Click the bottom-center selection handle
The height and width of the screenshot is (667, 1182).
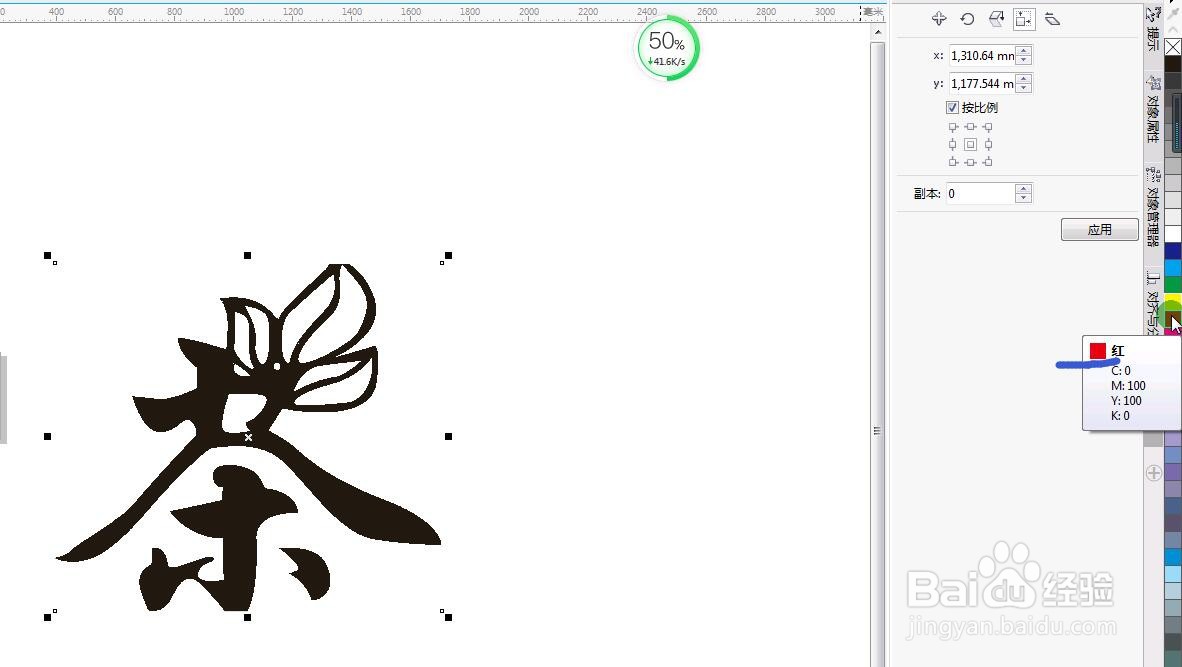click(x=247, y=617)
